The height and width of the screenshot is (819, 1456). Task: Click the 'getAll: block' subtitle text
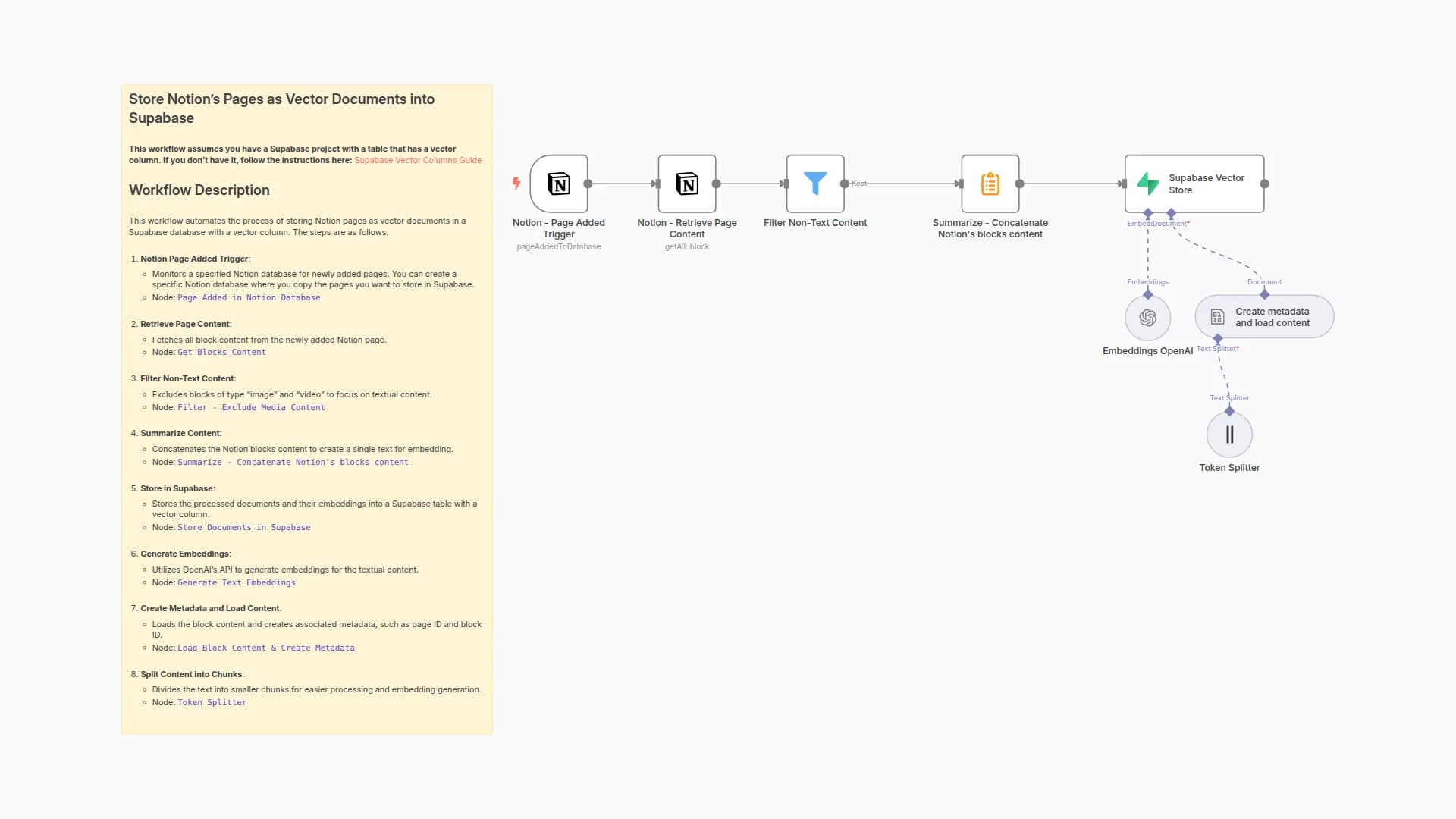pos(687,247)
